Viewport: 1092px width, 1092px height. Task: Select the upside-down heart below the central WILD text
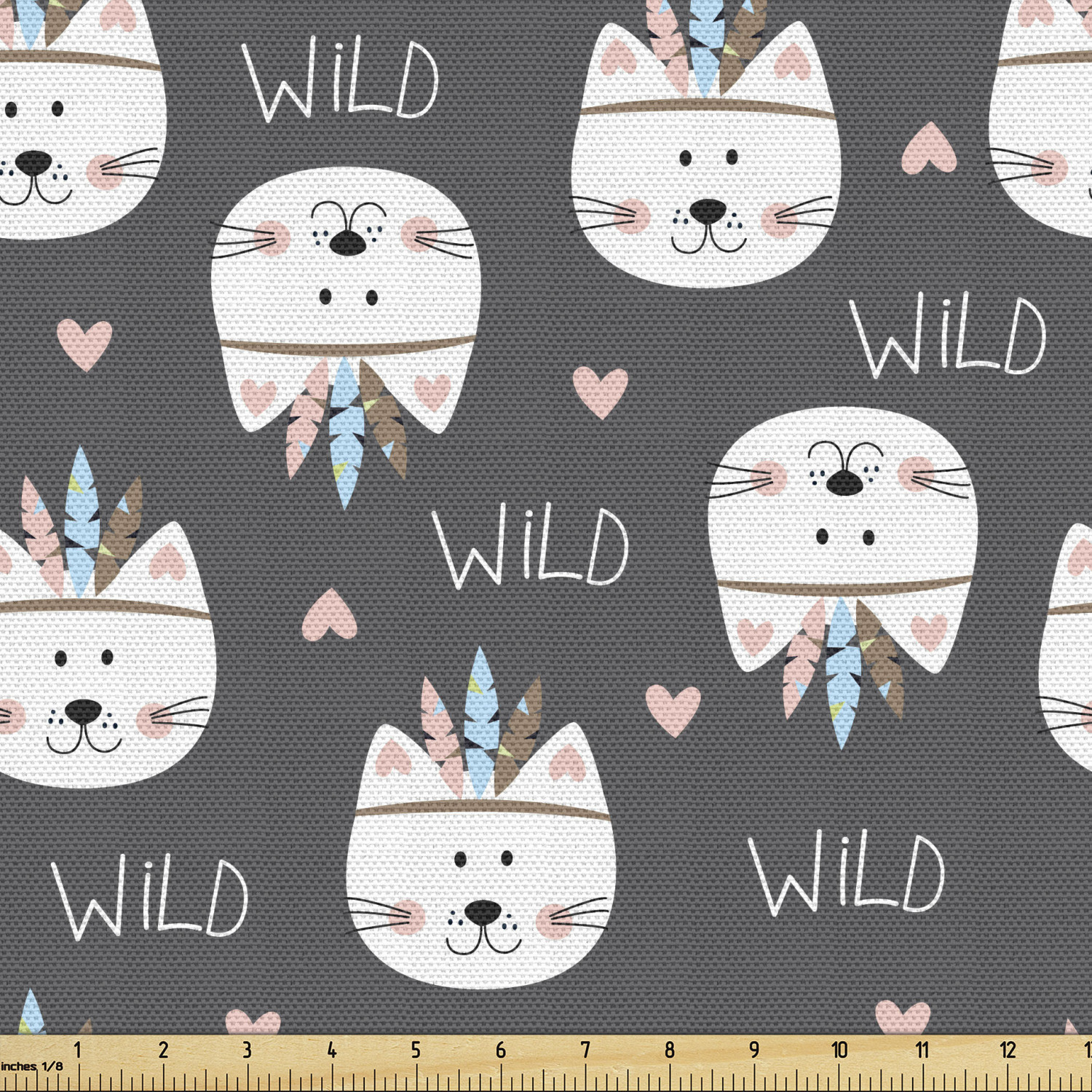pyautogui.click(x=330, y=616)
